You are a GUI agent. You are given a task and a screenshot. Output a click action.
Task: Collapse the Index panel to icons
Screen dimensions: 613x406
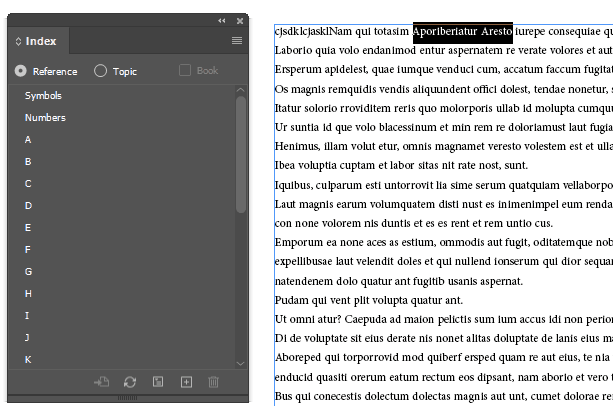[x=222, y=21]
